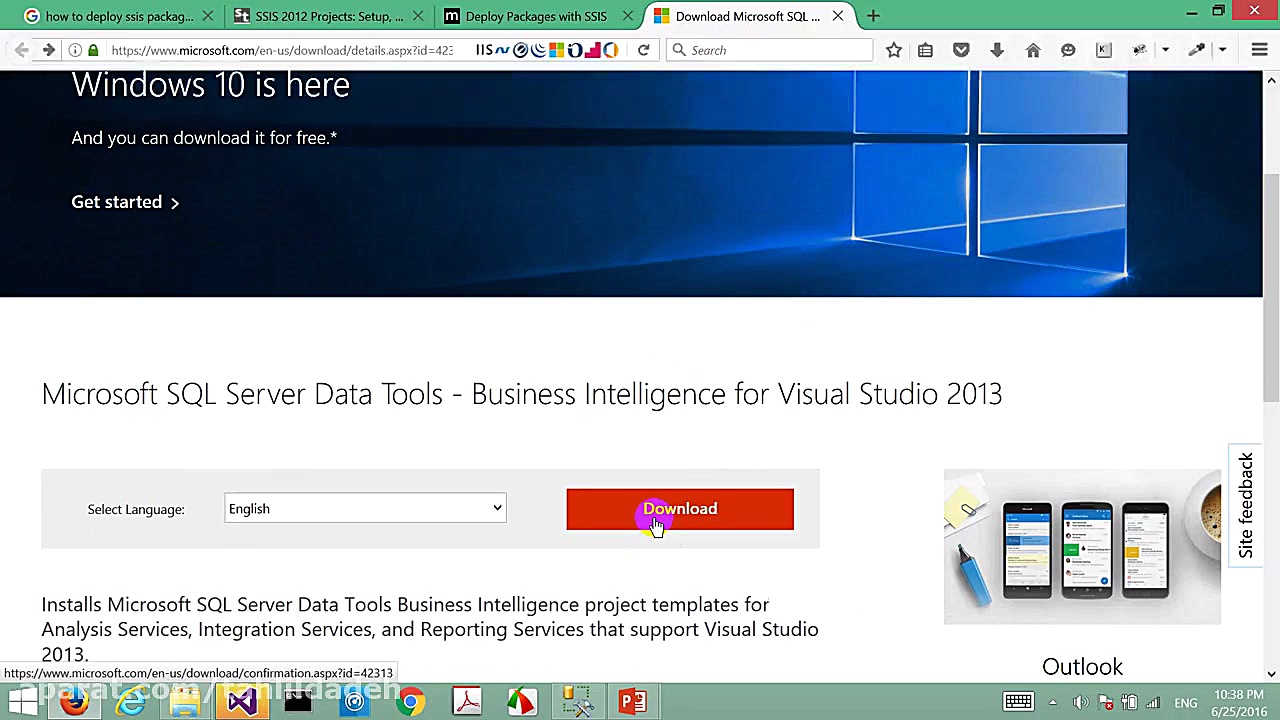The height and width of the screenshot is (720, 1280).
Task: Open the Windows Start button
Action: pos(22,702)
